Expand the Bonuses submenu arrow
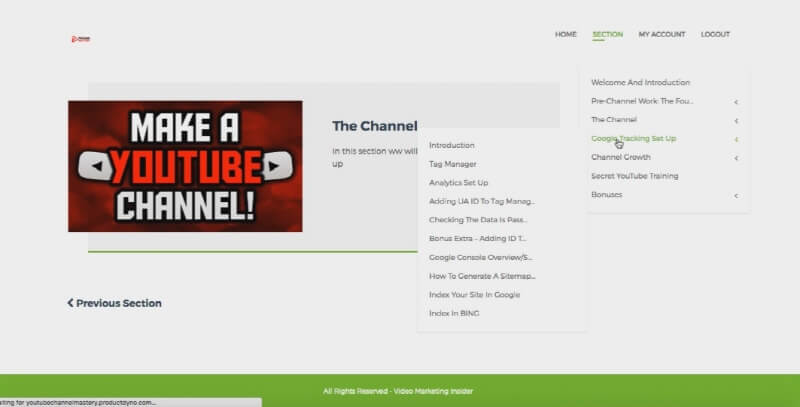800x407 pixels. 736,196
